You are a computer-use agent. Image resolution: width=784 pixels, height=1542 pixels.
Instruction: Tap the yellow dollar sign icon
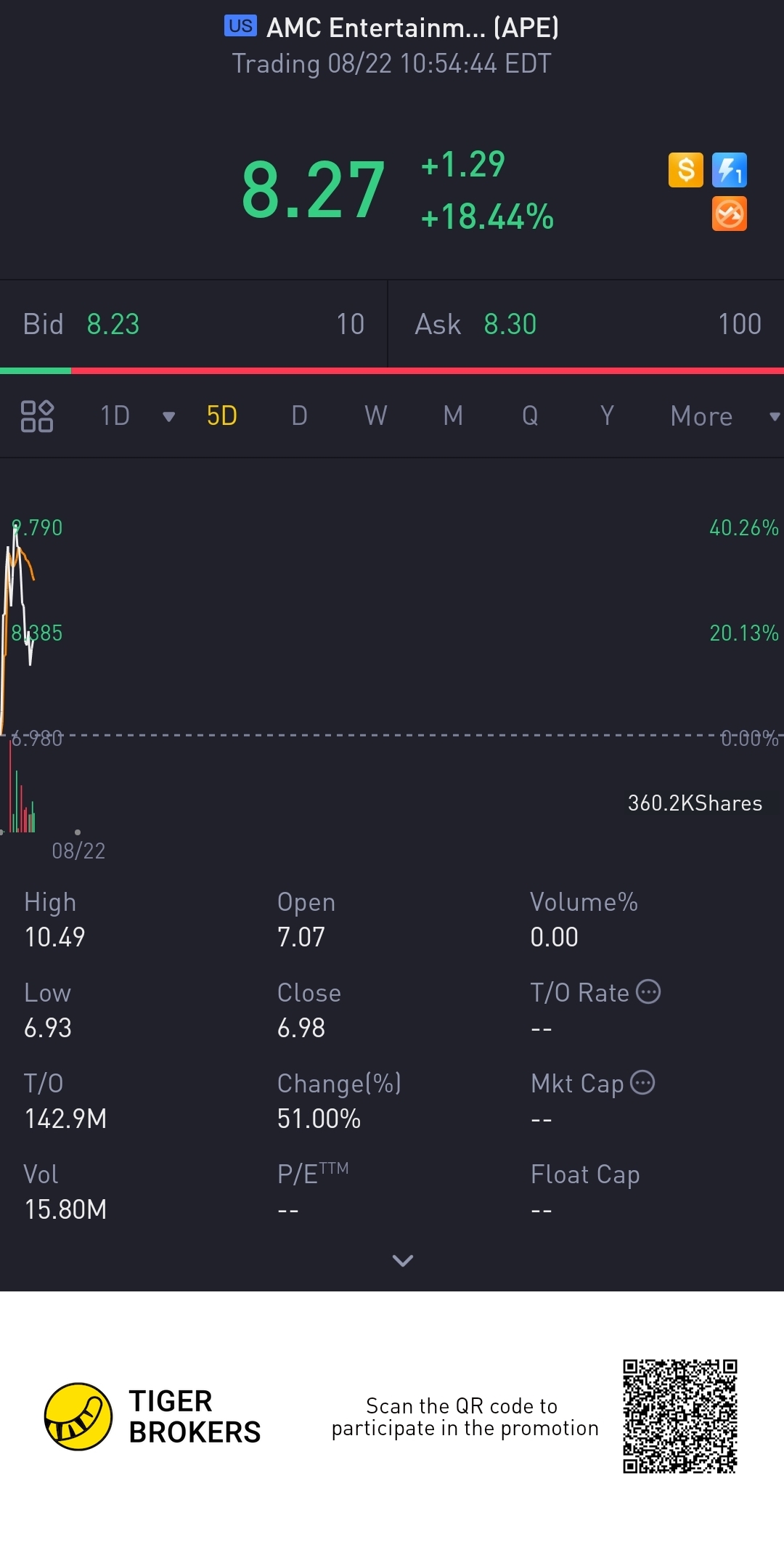tap(685, 171)
